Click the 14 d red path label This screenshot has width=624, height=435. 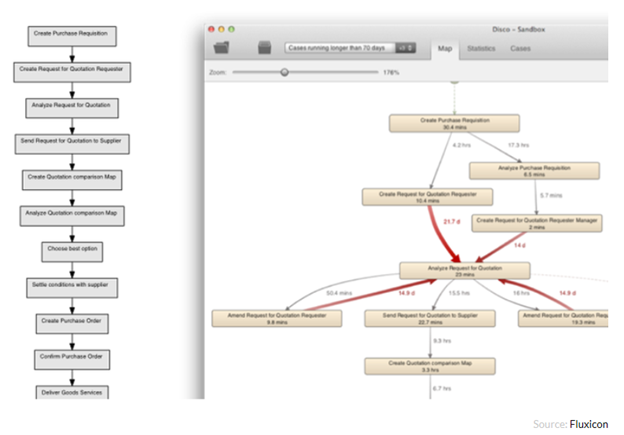tap(520, 245)
